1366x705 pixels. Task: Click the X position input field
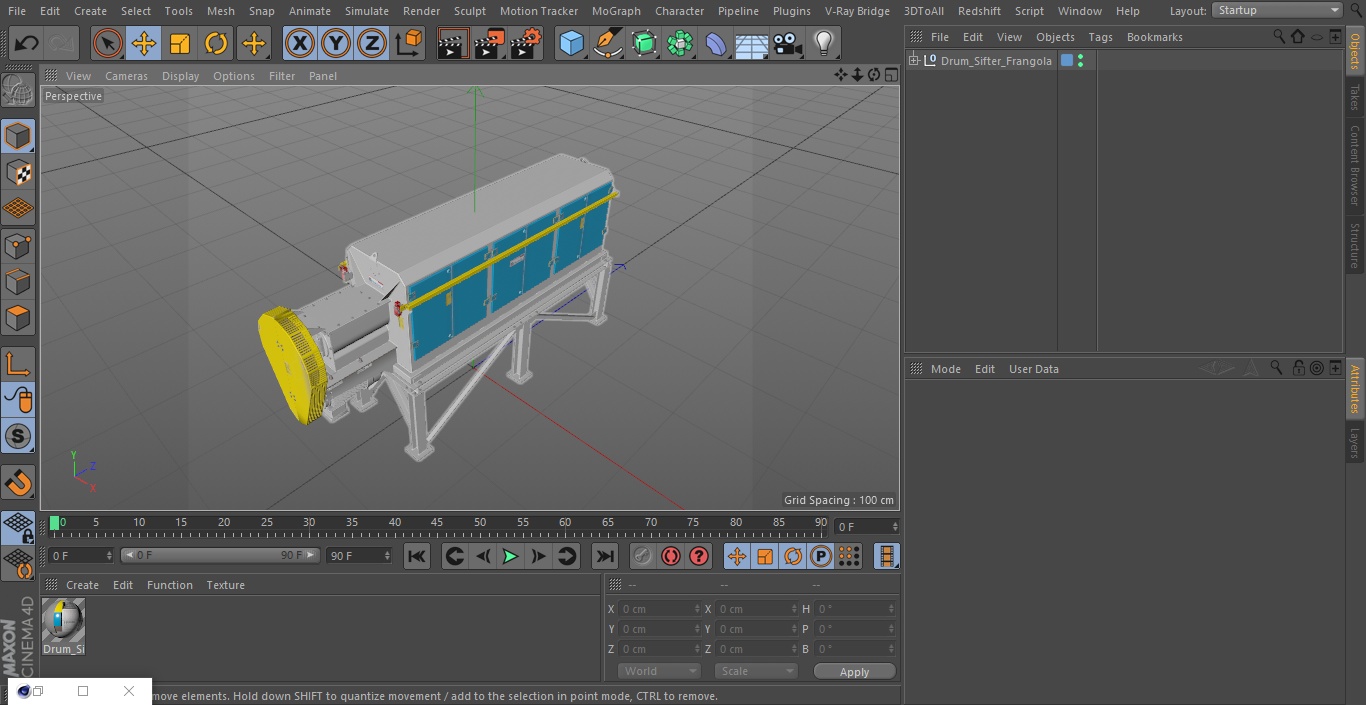[x=659, y=609]
